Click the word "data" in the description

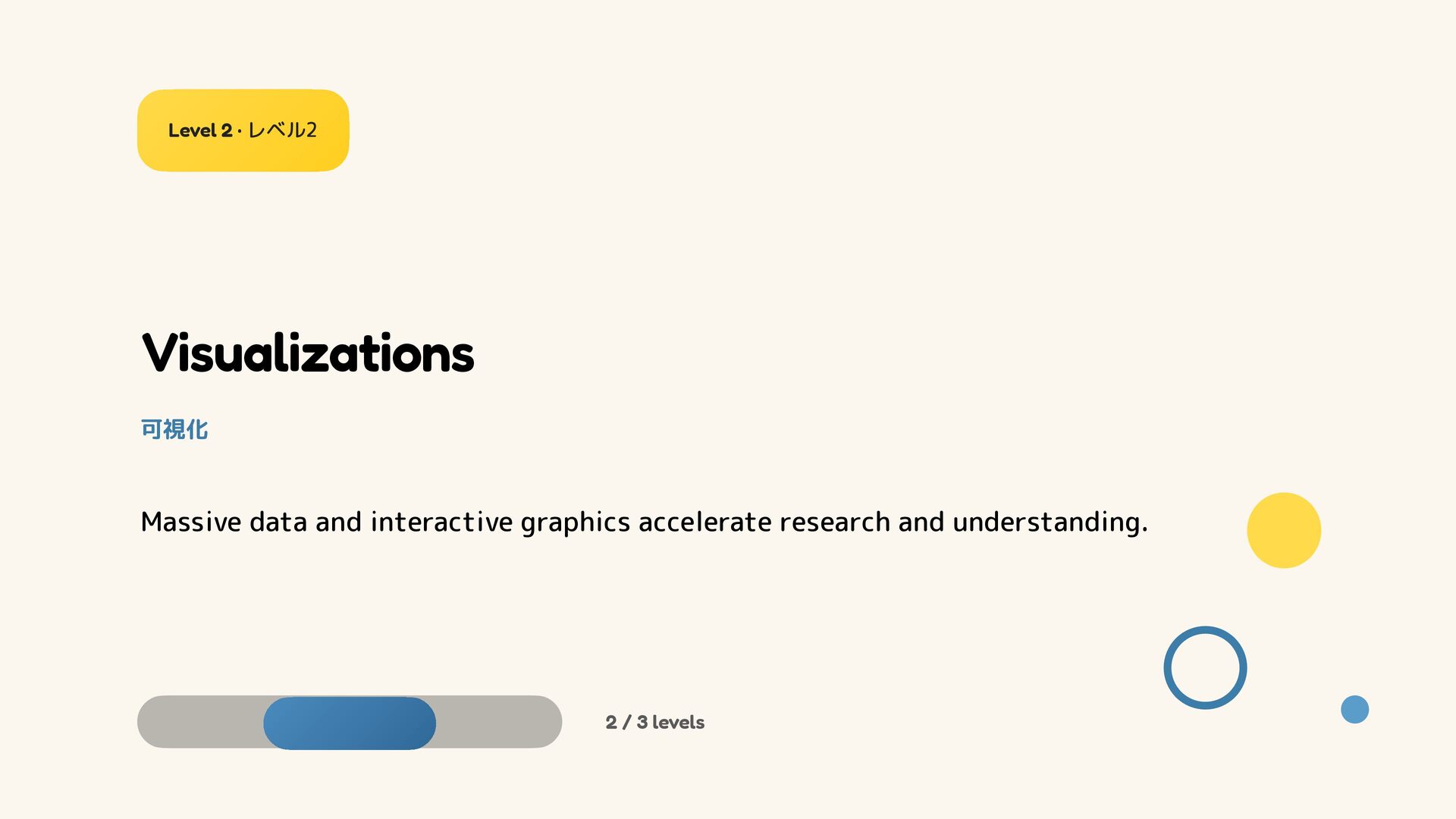click(x=278, y=522)
